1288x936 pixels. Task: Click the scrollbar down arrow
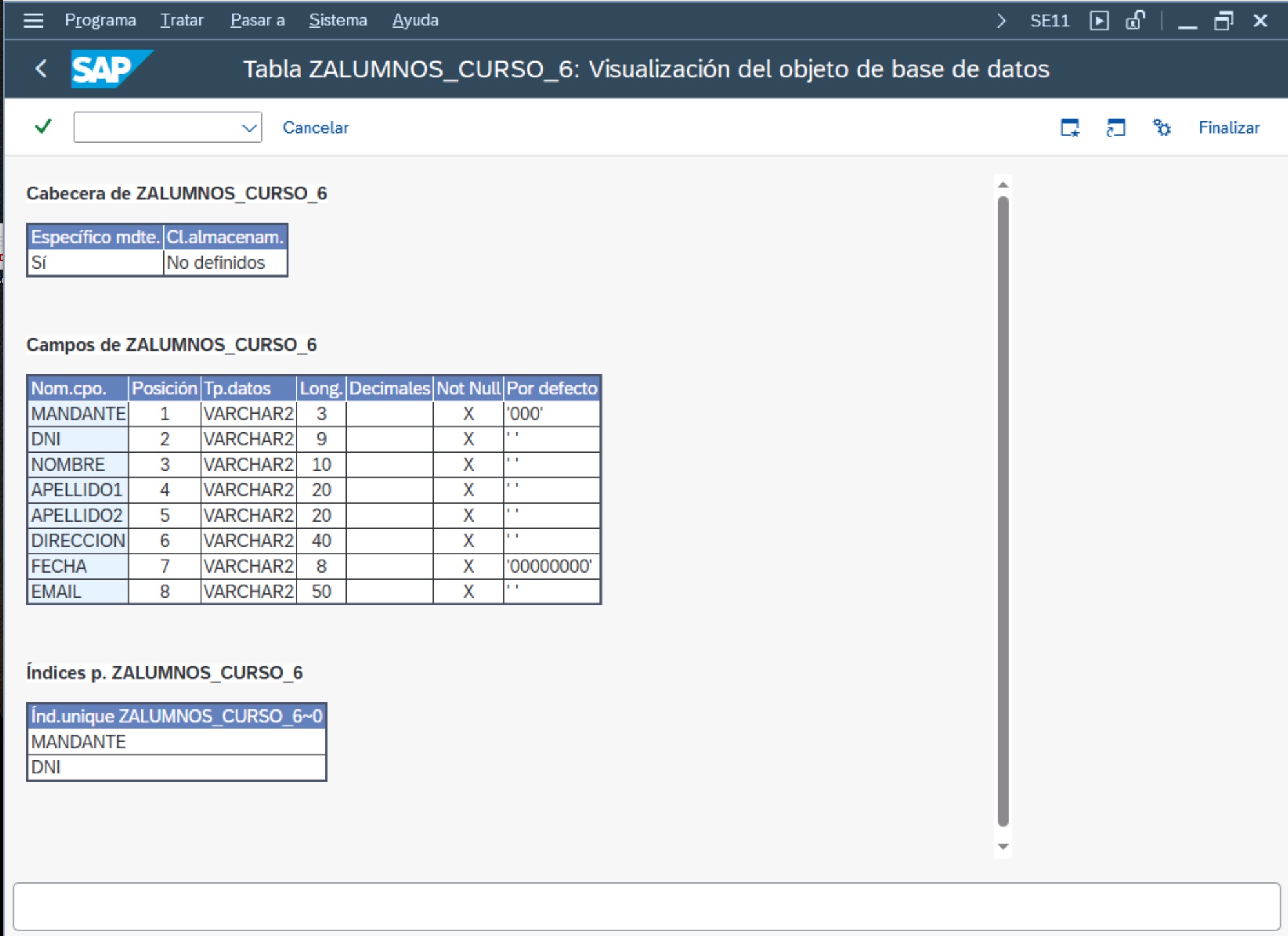tap(1003, 846)
